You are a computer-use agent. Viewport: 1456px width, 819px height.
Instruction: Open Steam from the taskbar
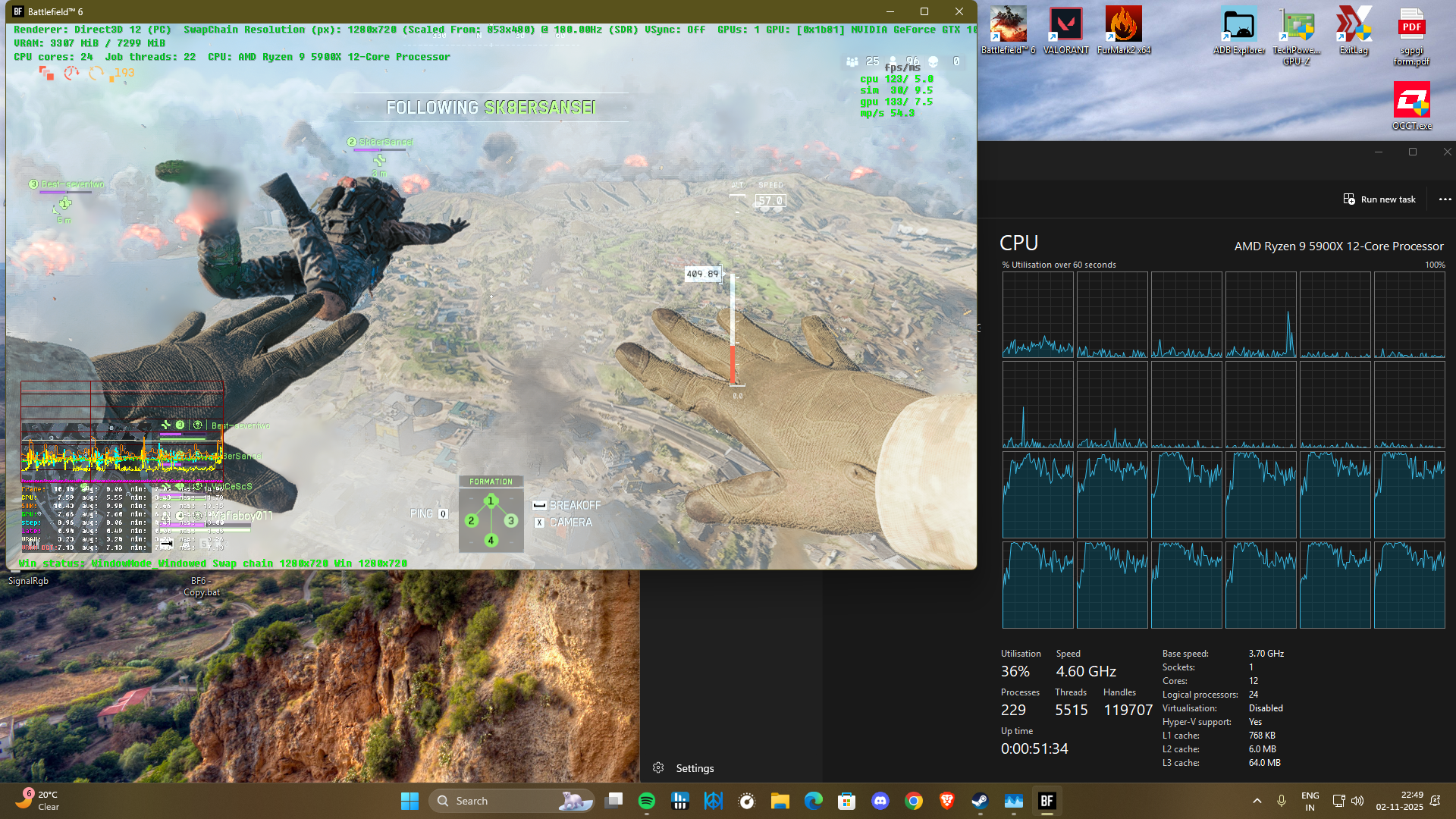pyautogui.click(x=980, y=801)
